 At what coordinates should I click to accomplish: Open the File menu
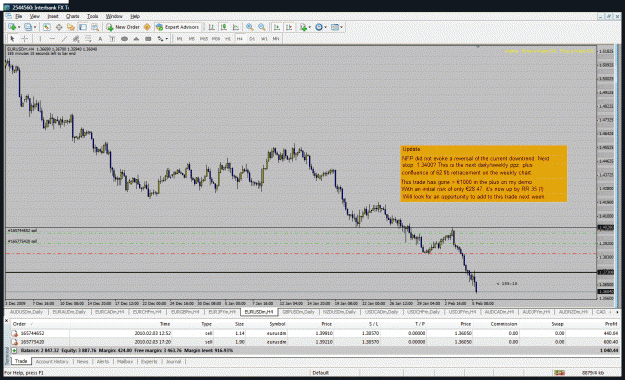[19, 16]
